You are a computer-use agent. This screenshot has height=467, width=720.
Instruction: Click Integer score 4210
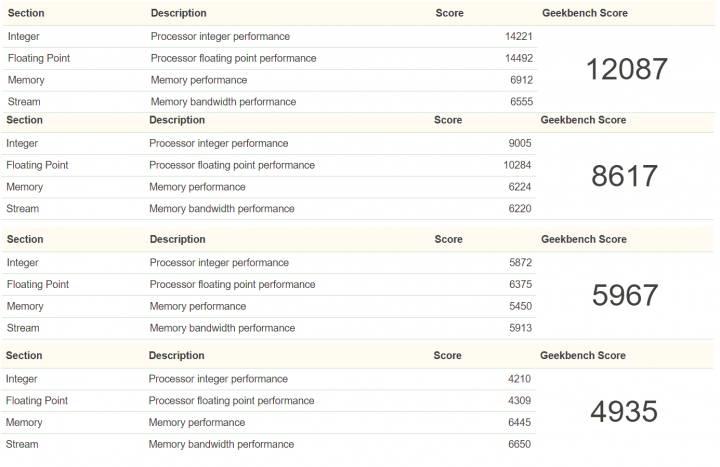(x=519, y=379)
